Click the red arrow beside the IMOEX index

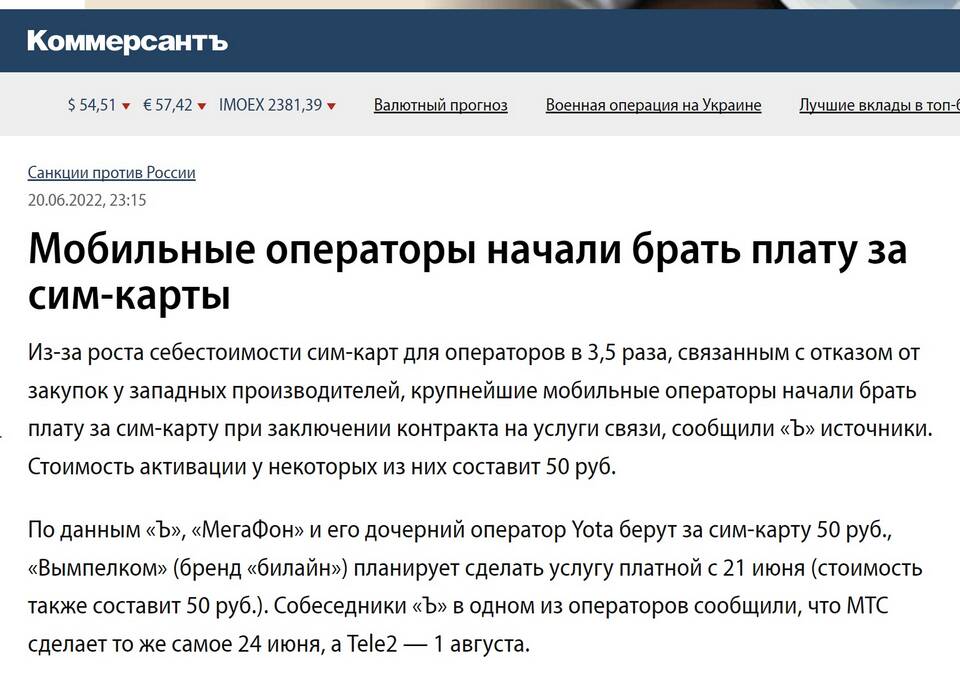[x=331, y=107]
